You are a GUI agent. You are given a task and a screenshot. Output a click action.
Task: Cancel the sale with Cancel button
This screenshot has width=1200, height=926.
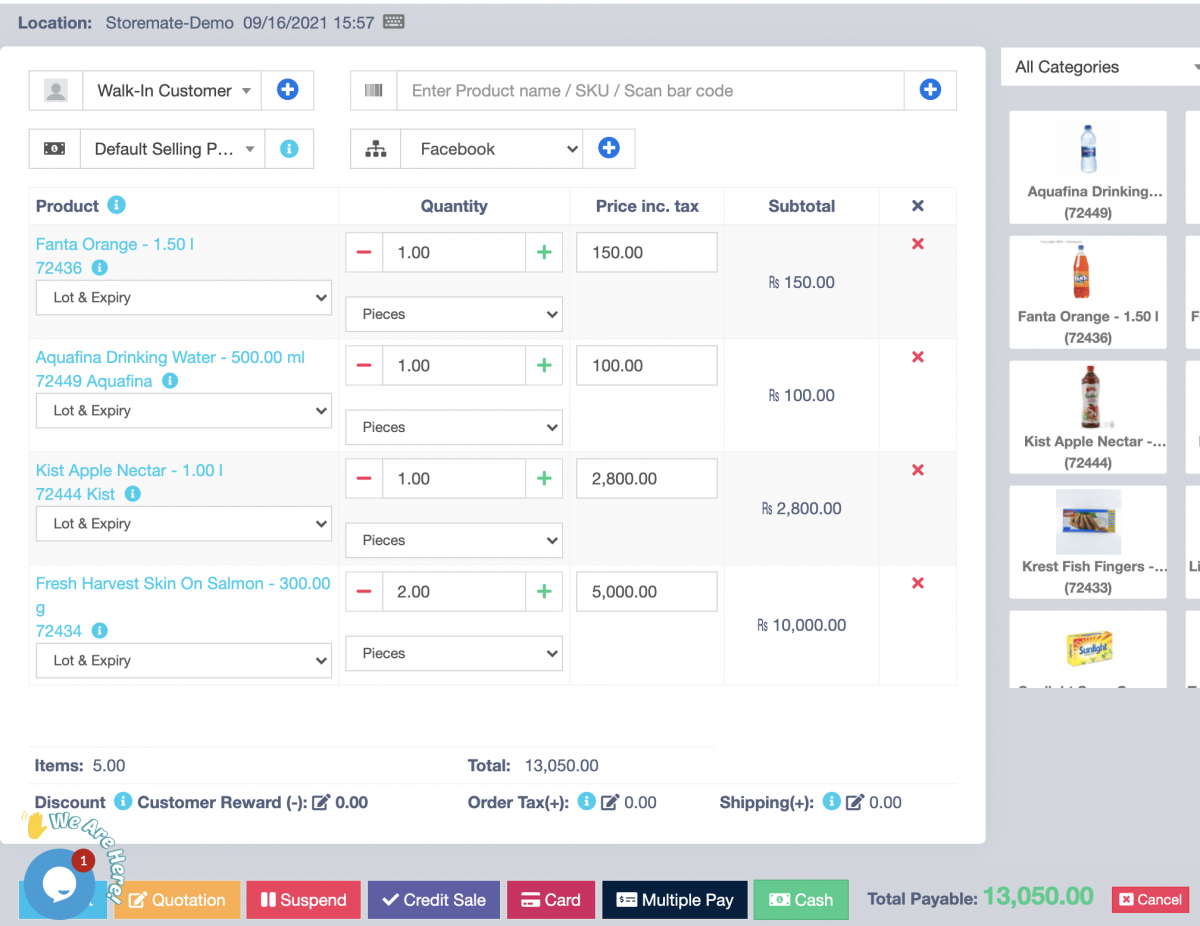click(x=1150, y=900)
